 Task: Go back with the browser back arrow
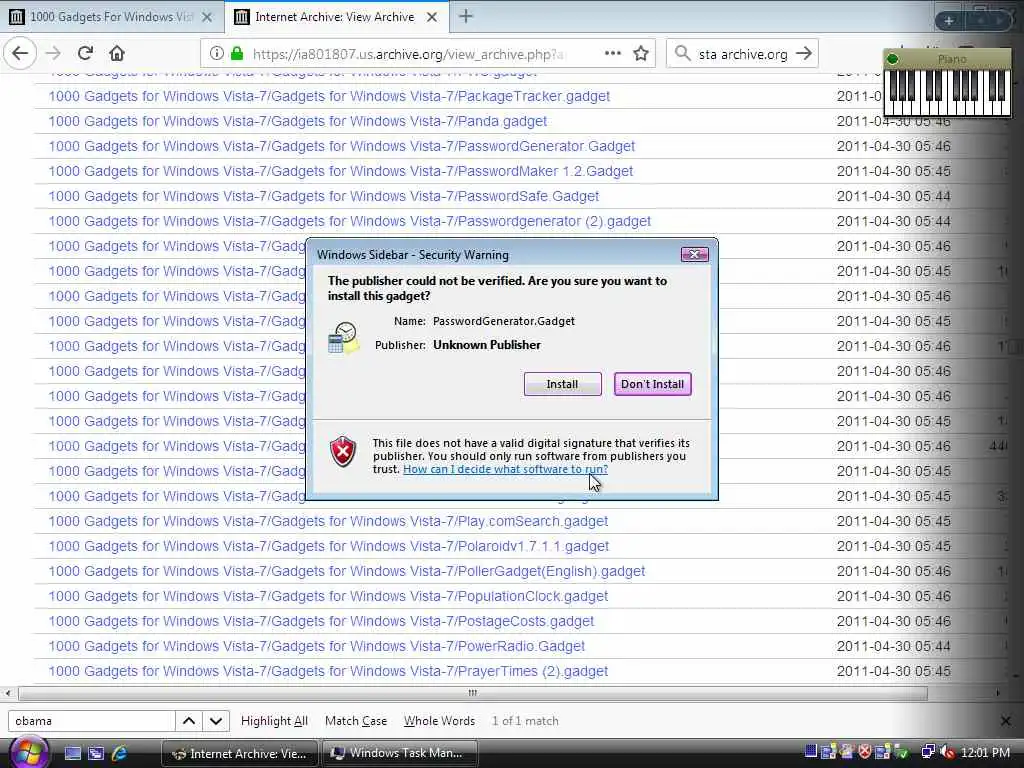coord(20,54)
